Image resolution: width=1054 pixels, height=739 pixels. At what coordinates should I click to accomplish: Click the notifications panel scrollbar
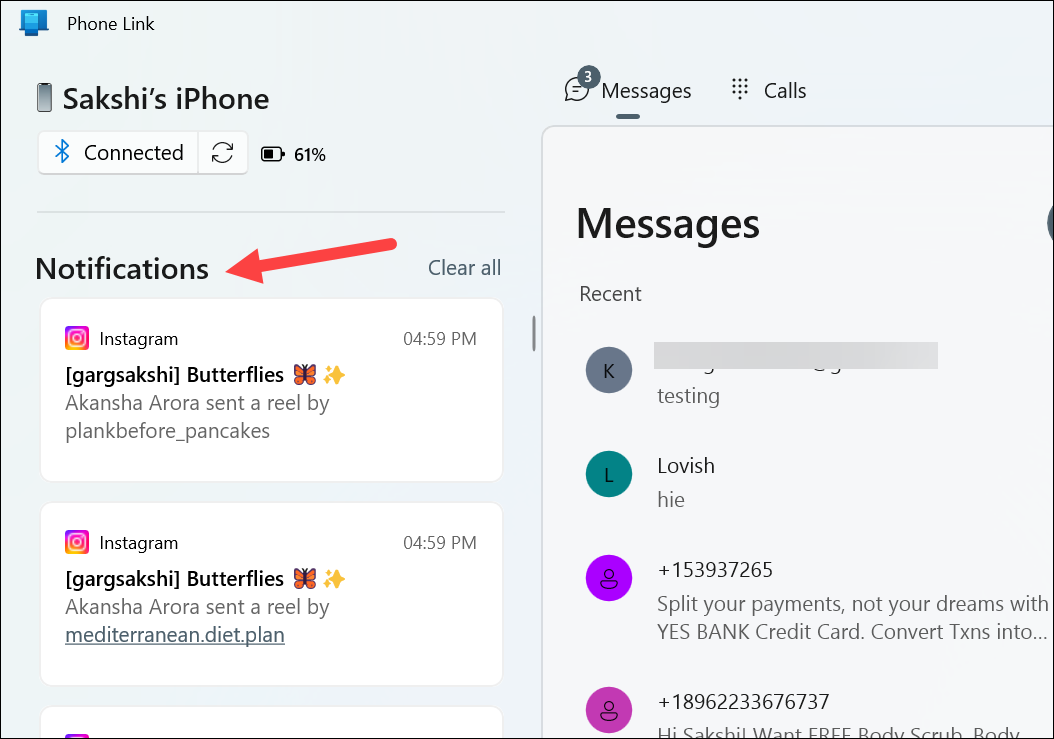(534, 334)
